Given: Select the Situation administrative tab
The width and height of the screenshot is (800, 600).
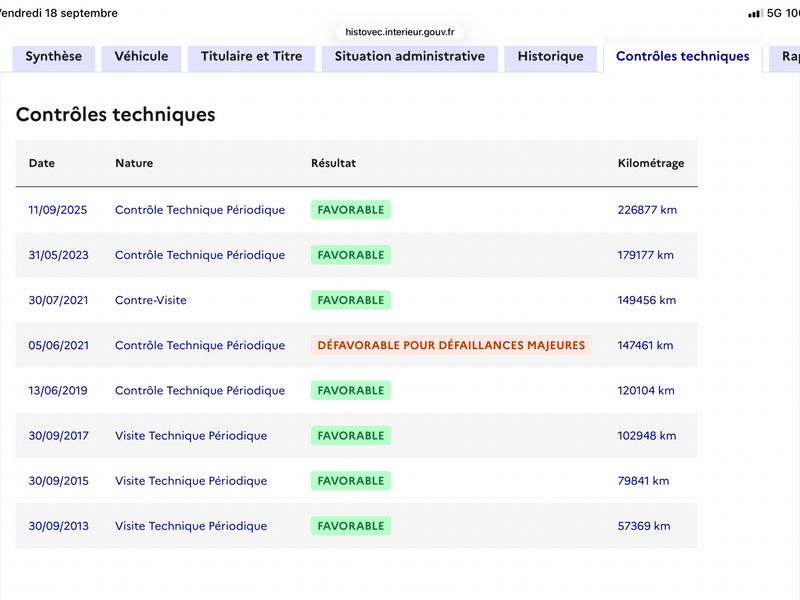Looking at the screenshot, I should point(410,57).
